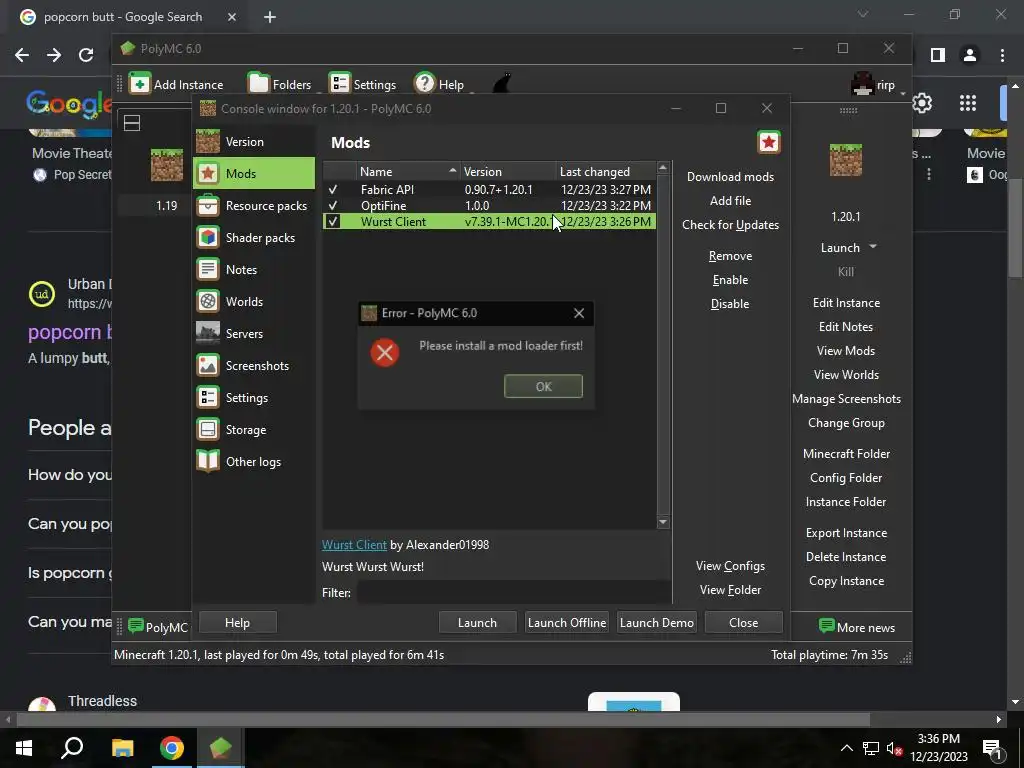Click Close button in console window
The height and width of the screenshot is (768, 1024).
click(743, 622)
